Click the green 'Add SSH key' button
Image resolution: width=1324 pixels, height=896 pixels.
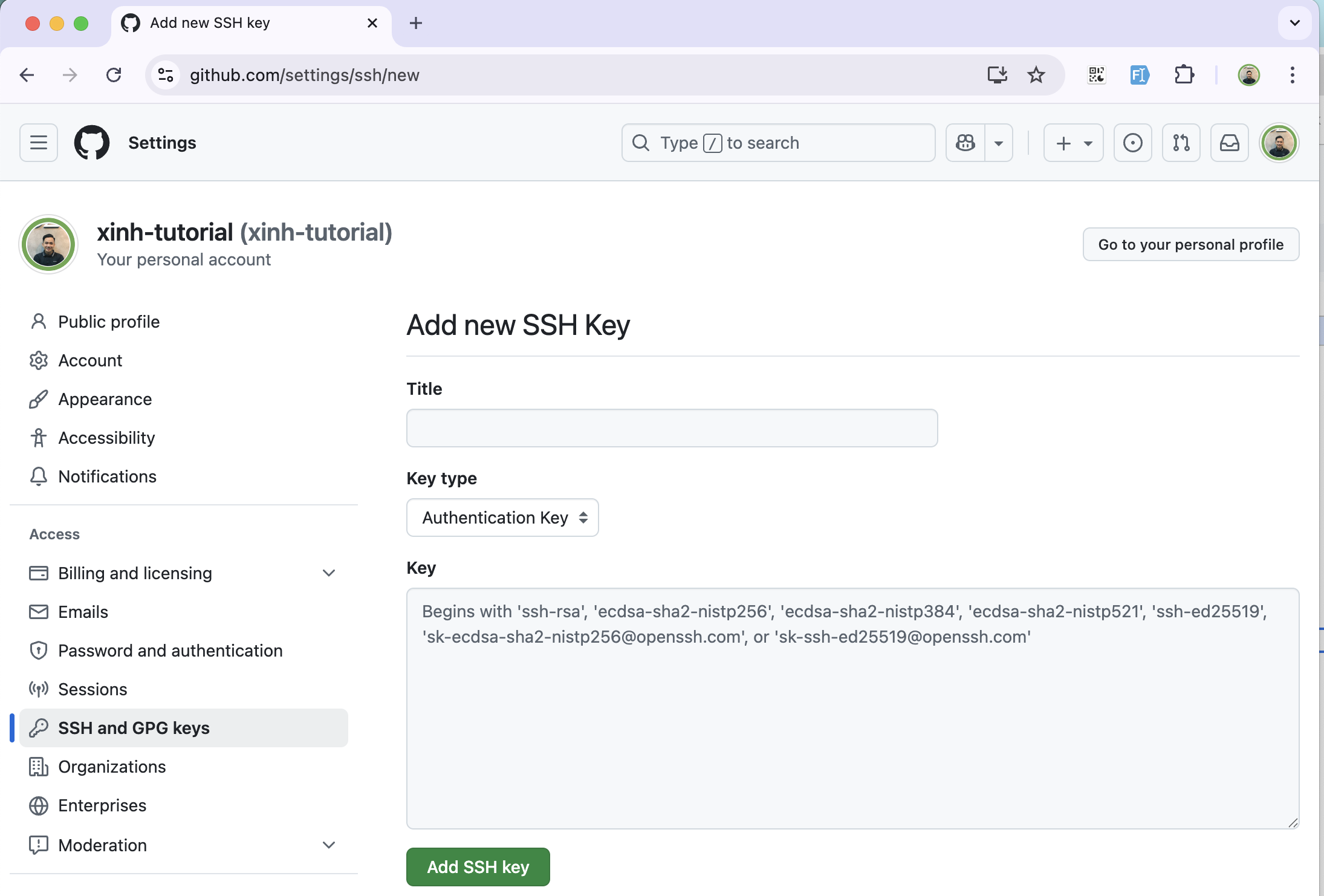point(478,867)
